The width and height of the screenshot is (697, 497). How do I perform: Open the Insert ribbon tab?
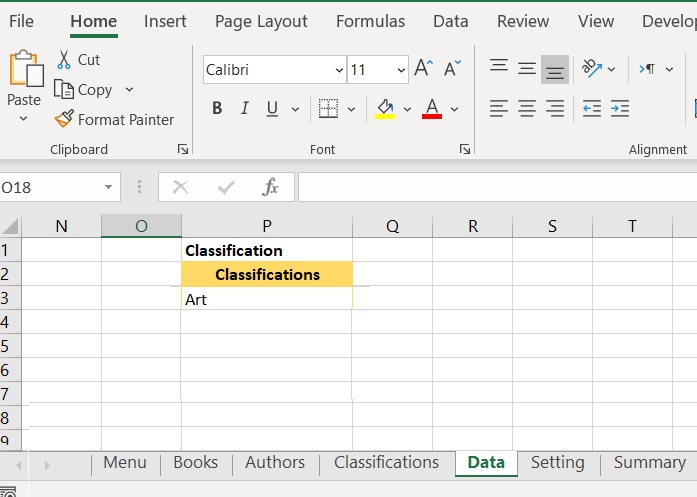click(165, 21)
